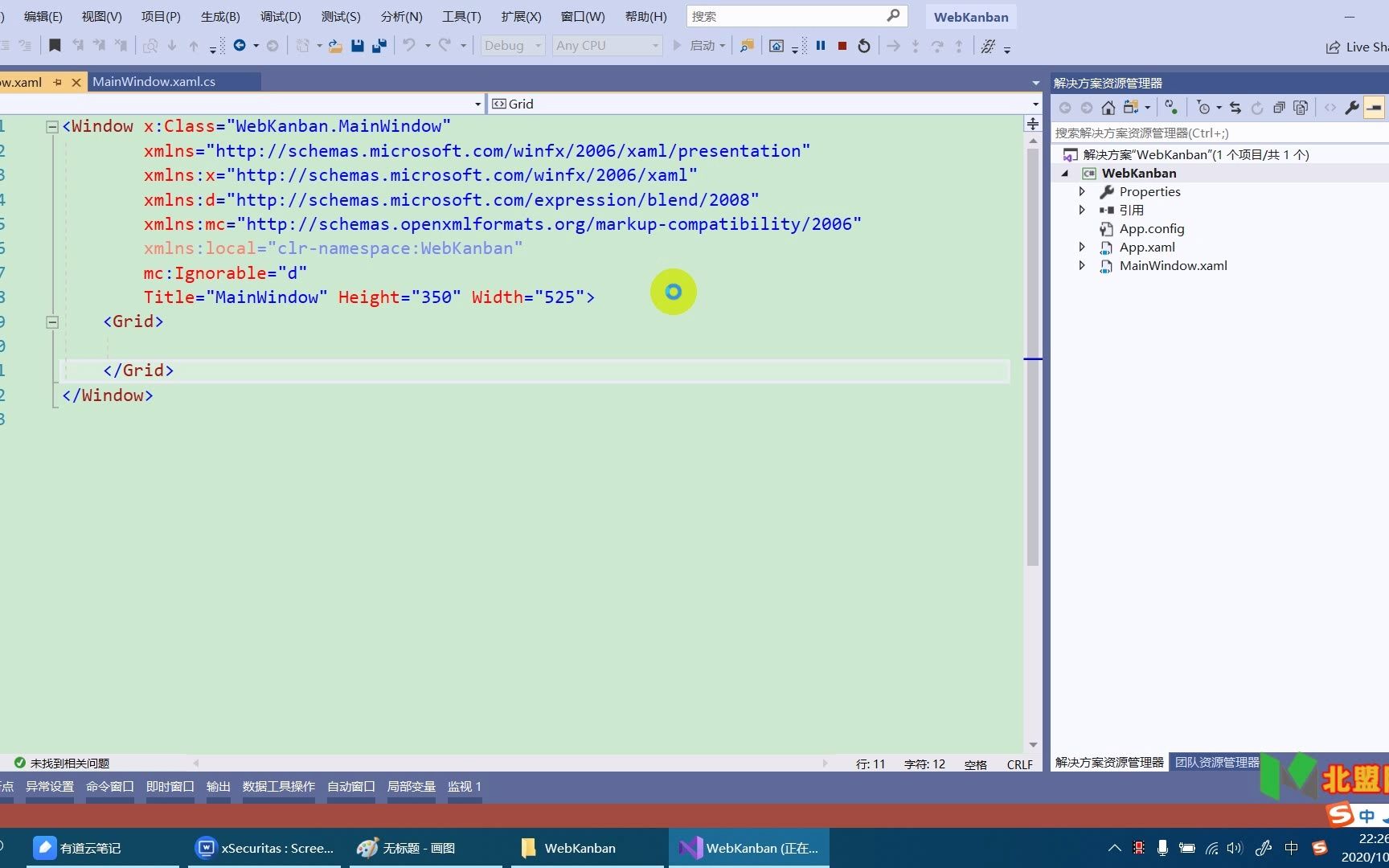Go Home in Solution Explorer

tap(1108, 108)
